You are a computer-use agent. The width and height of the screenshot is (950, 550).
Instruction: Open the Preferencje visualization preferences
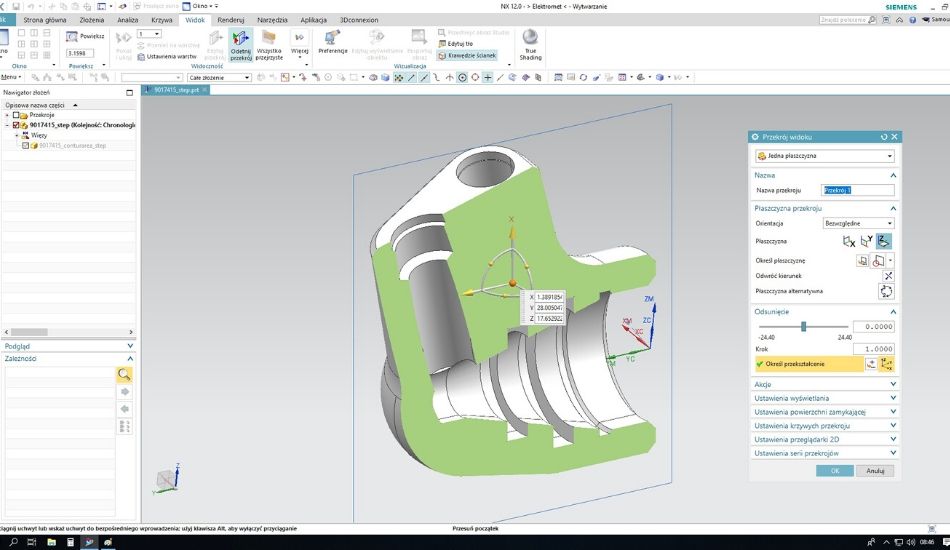tap(333, 42)
